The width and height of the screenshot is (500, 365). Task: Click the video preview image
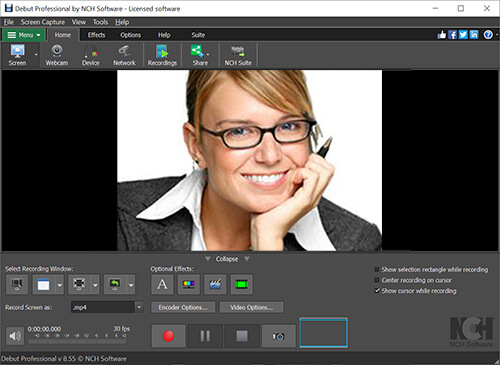(249, 160)
